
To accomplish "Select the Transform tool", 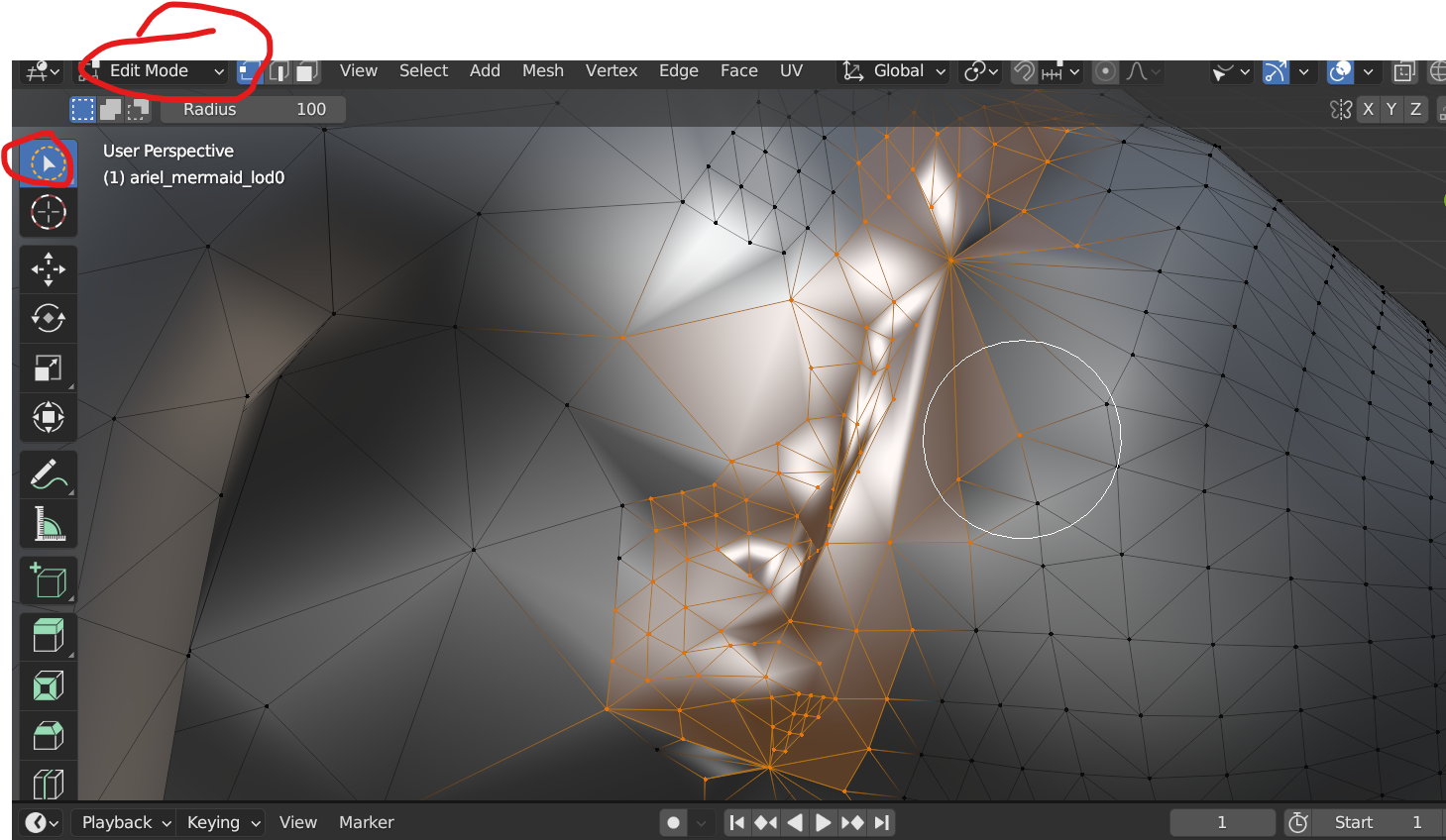I will [x=49, y=417].
